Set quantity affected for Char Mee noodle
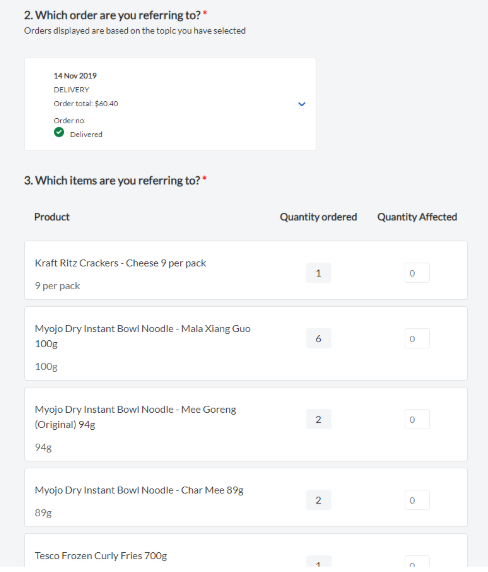 [x=417, y=500]
